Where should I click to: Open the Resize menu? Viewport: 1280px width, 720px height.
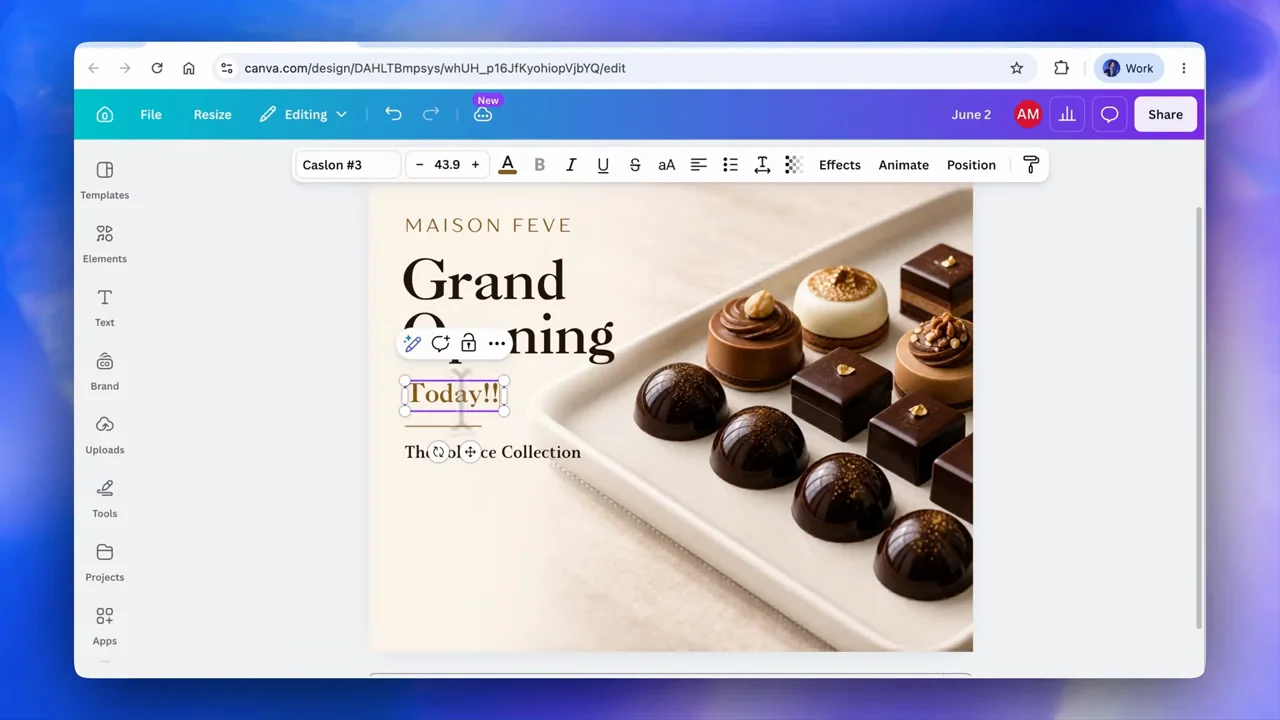coord(212,114)
